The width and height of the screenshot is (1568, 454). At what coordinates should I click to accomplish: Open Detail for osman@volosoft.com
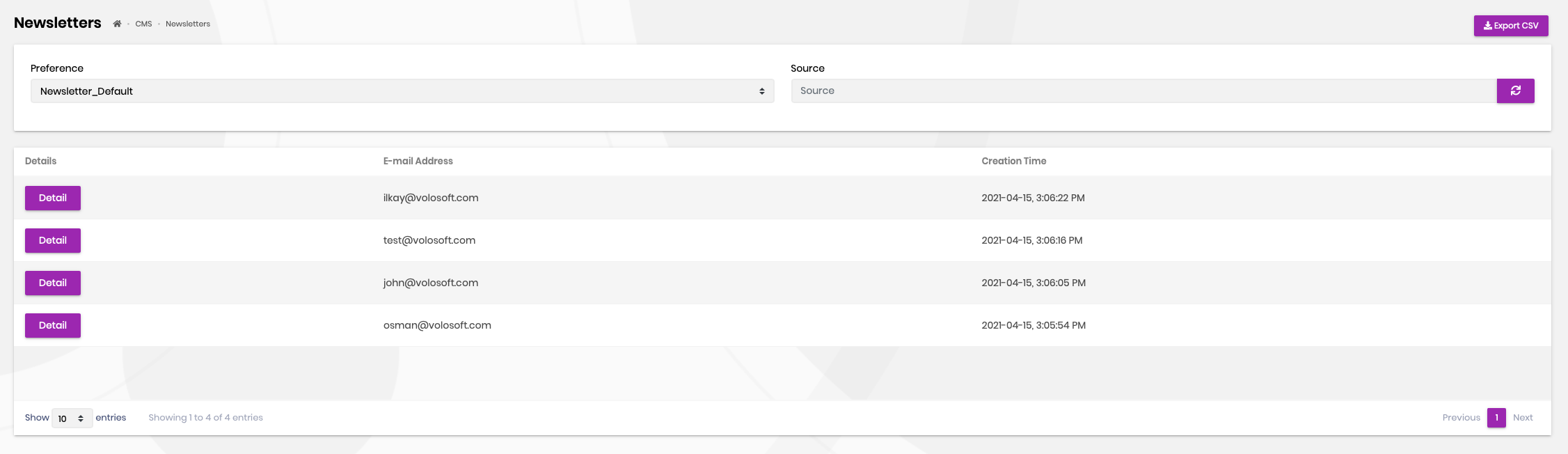pyautogui.click(x=53, y=325)
